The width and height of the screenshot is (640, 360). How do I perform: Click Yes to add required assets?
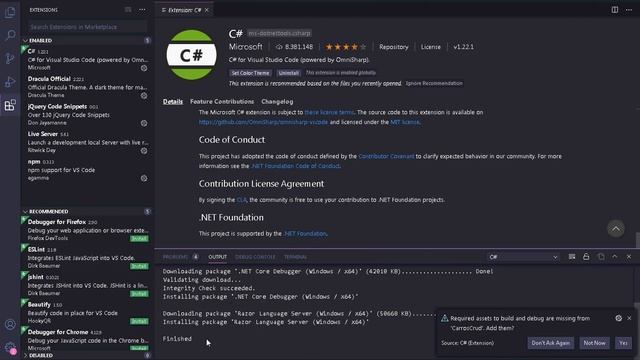click(623, 343)
